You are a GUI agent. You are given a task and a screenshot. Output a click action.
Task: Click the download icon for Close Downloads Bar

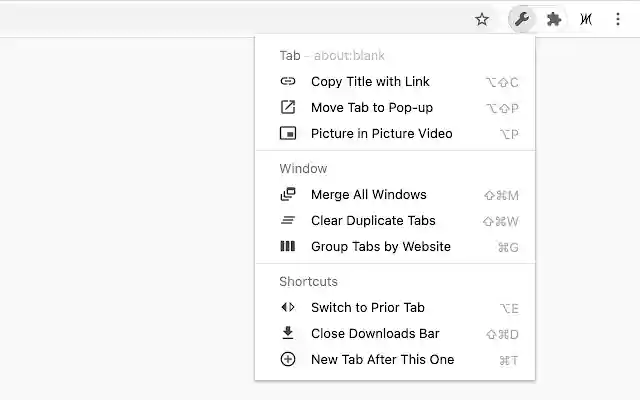pyautogui.click(x=288, y=334)
